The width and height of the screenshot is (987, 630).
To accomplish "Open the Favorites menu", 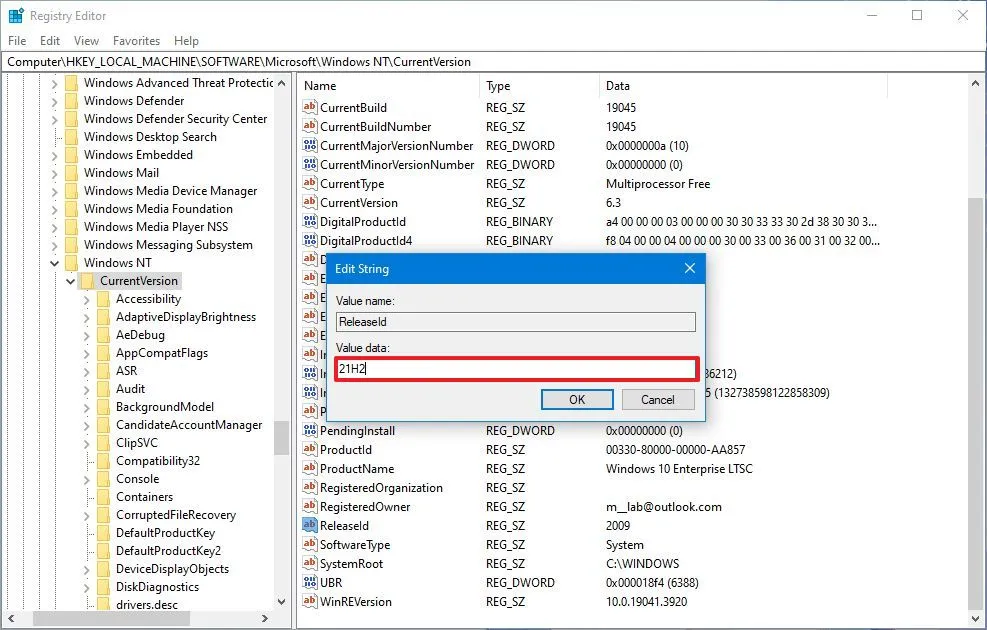I will point(135,41).
